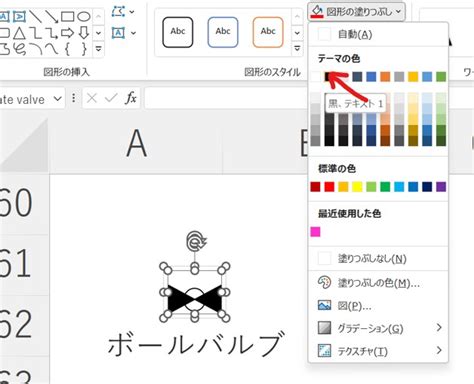Click the ボールバルブ text

coord(196,343)
